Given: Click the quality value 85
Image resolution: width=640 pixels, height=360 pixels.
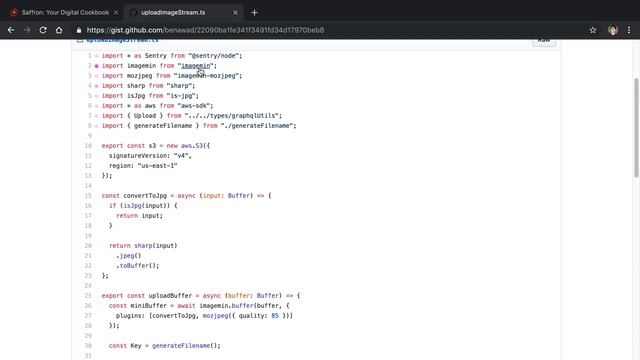Looking at the screenshot, I should [275, 316].
